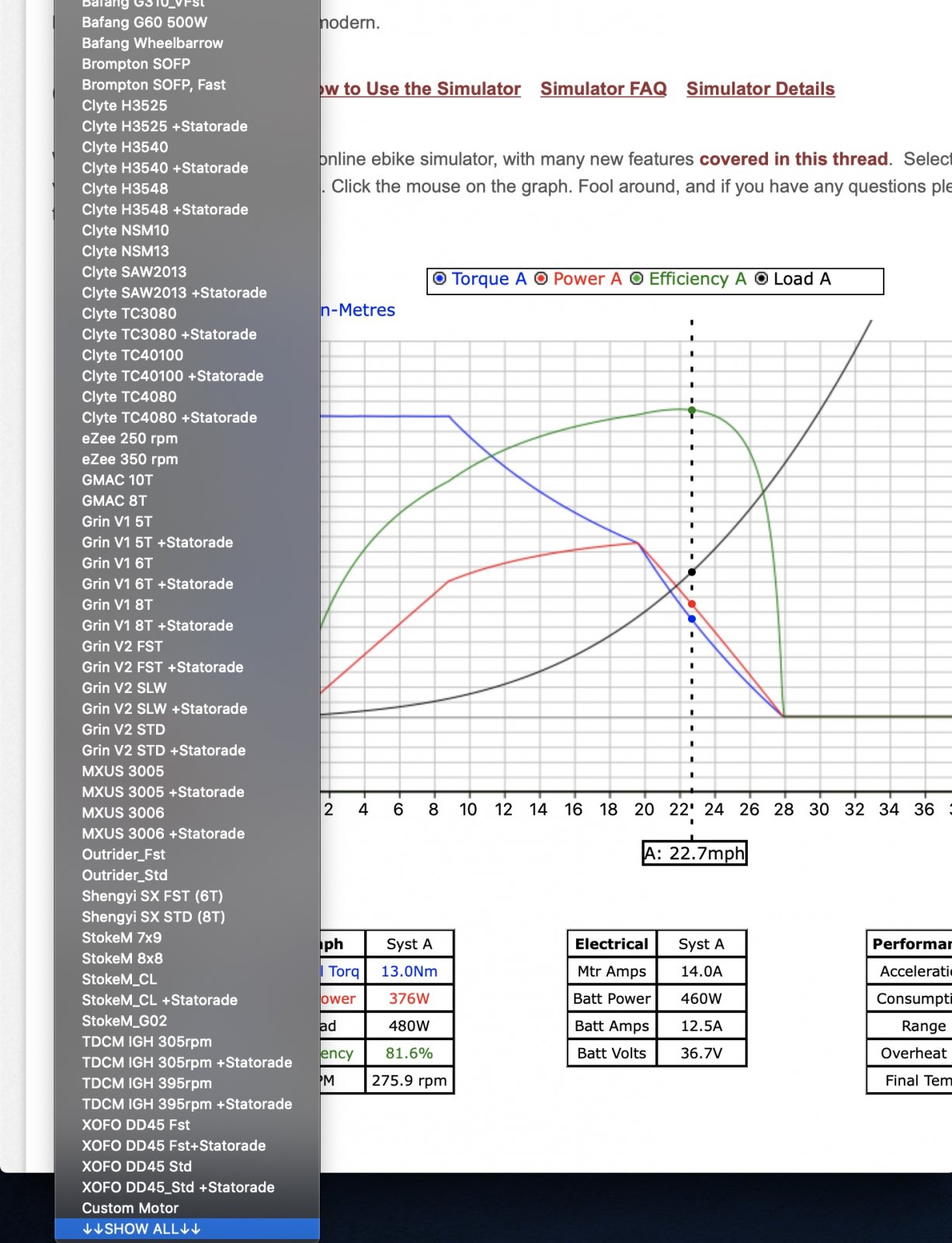Choose eZee 250 rpm motor
The height and width of the screenshot is (1243, 952).
tap(187, 438)
